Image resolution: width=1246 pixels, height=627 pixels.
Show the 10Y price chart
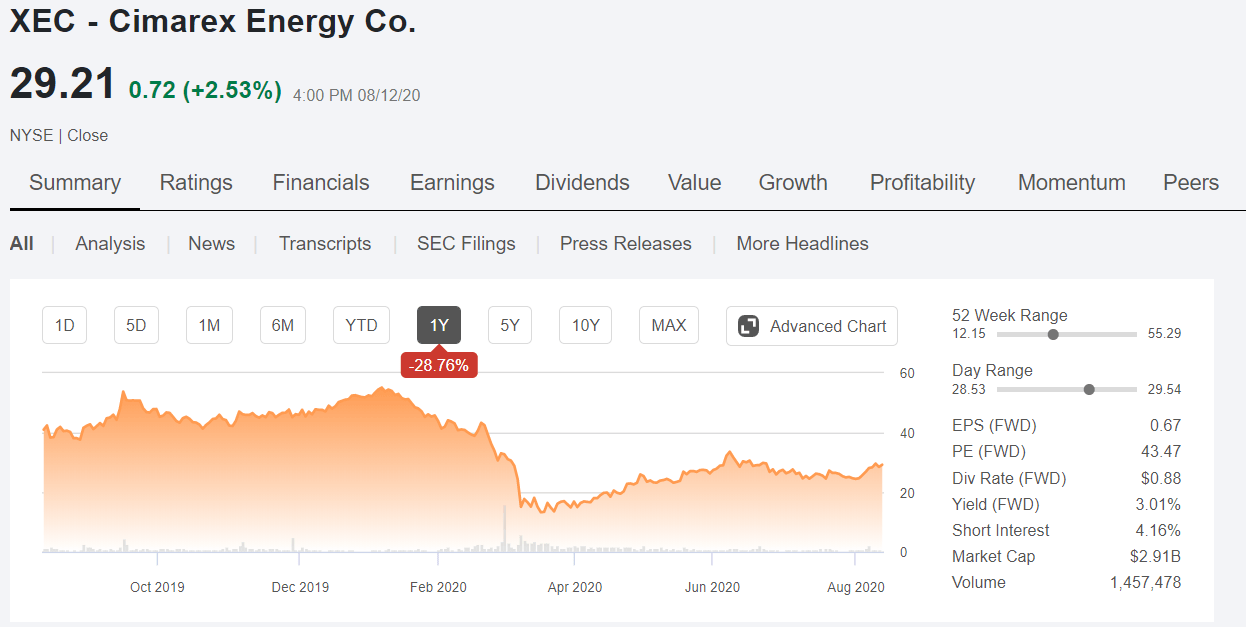(x=585, y=325)
